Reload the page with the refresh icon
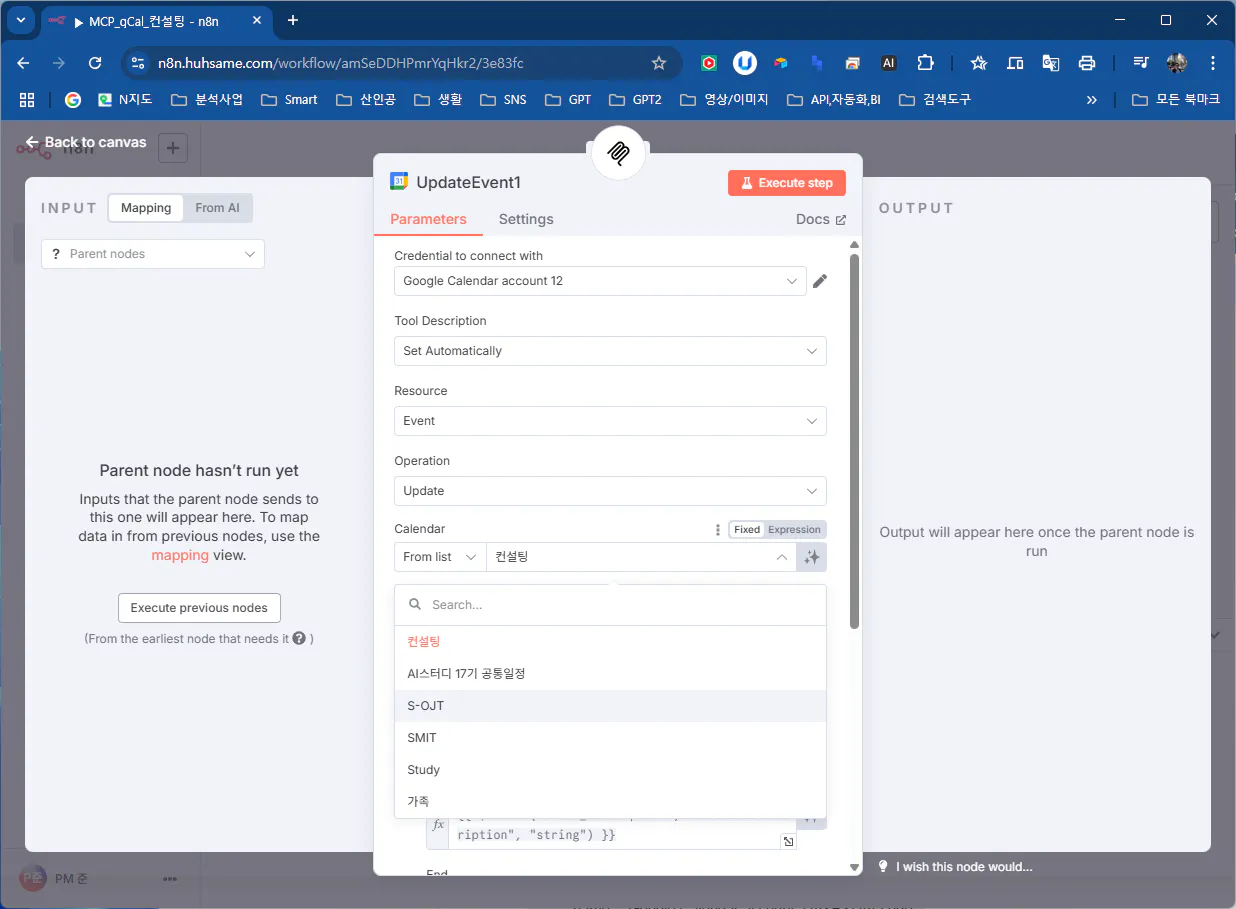The height and width of the screenshot is (909, 1236). click(x=95, y=63)
